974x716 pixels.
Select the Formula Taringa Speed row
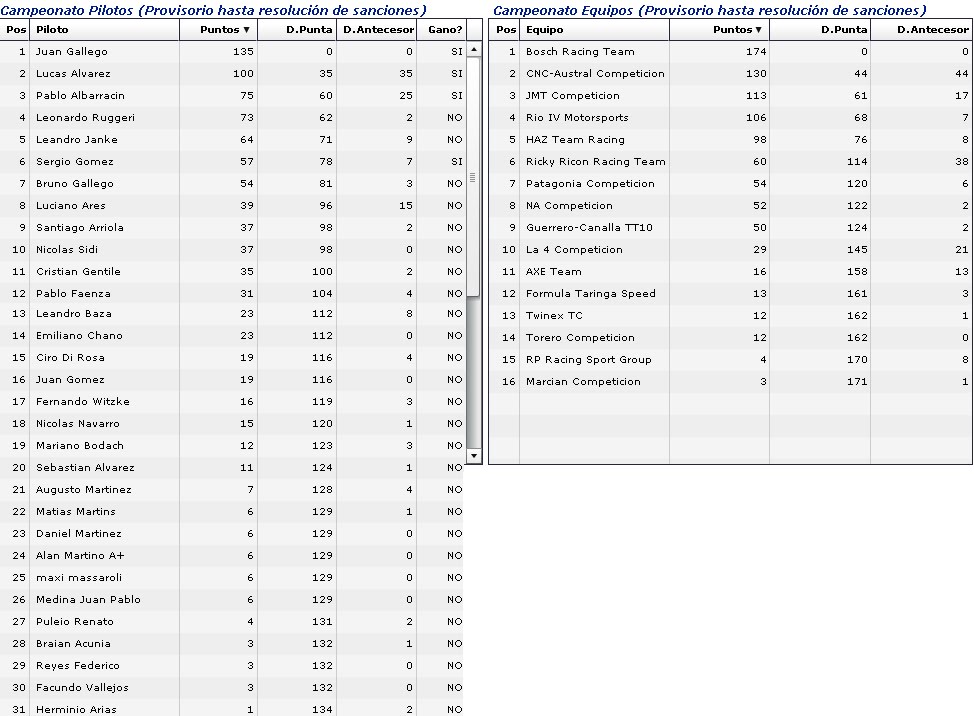730,294
